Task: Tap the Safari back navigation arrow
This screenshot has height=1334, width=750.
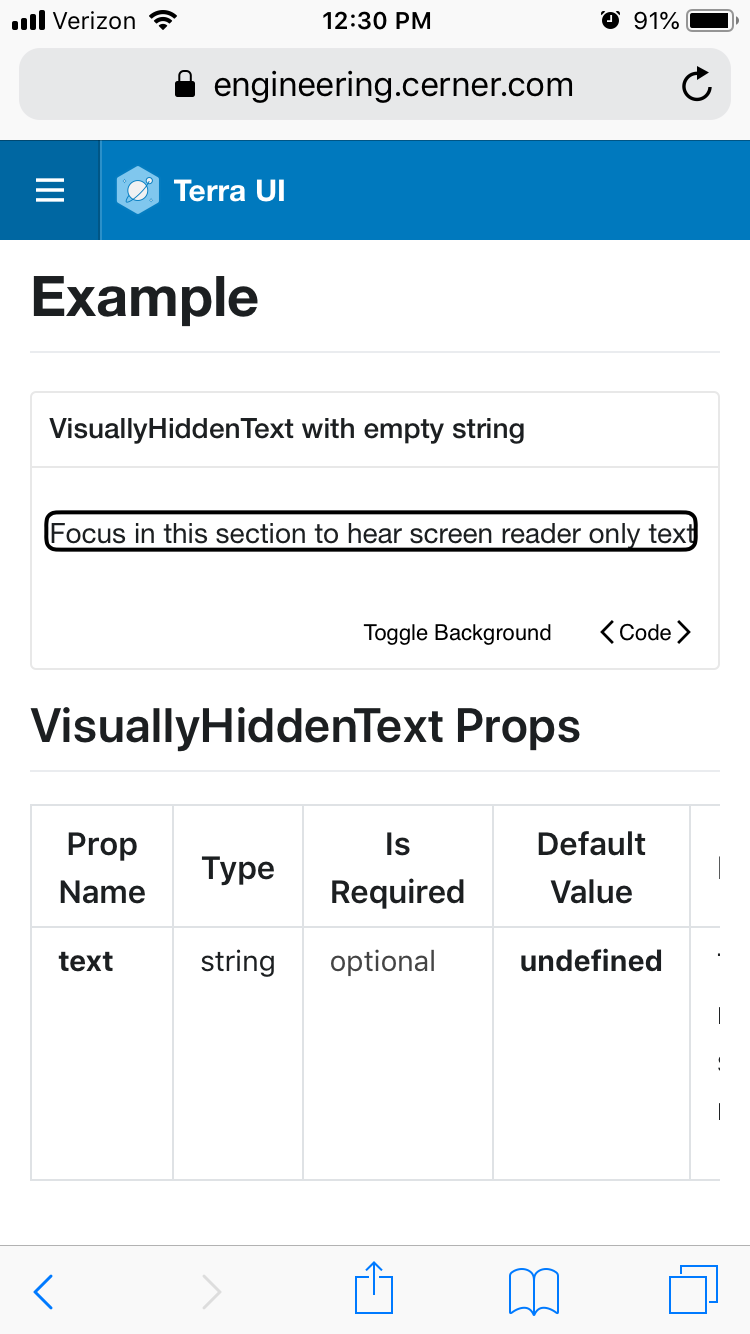Action: [x=42, y=1291]
